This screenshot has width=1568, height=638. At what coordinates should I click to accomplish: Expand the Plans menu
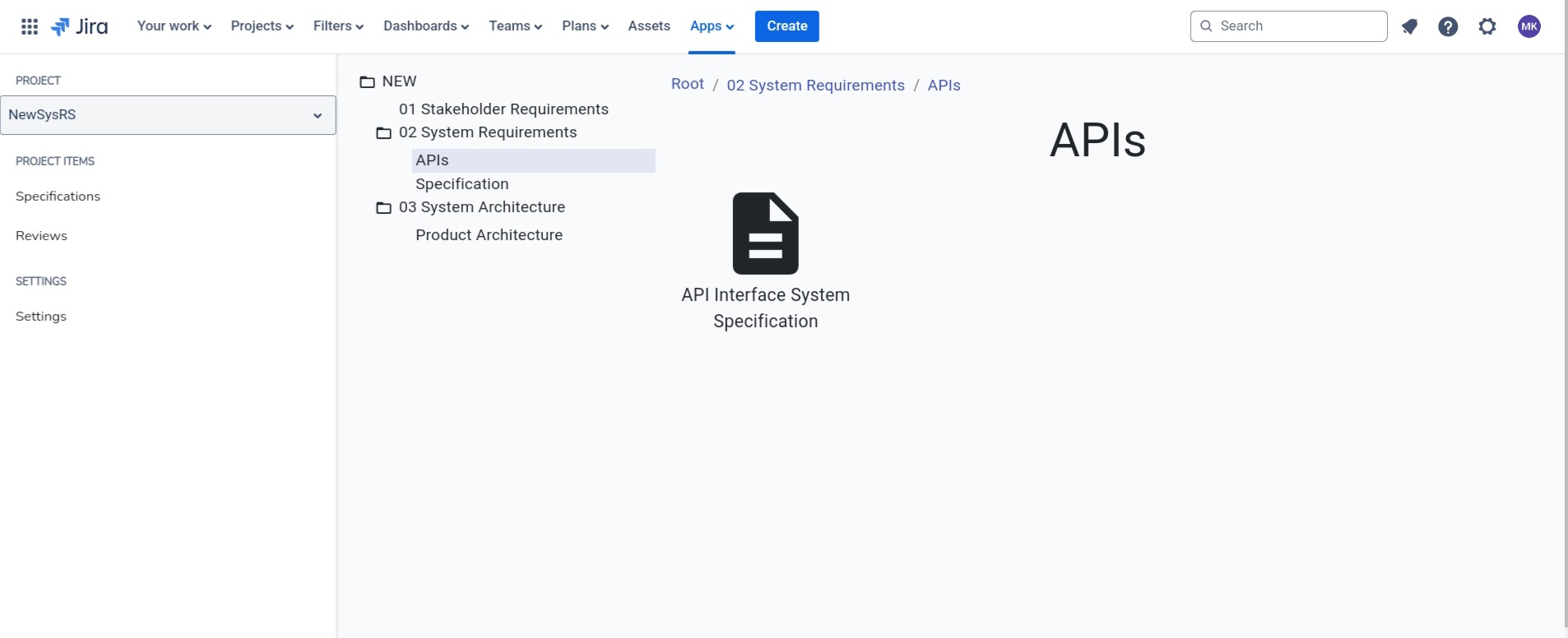(586, 26)
